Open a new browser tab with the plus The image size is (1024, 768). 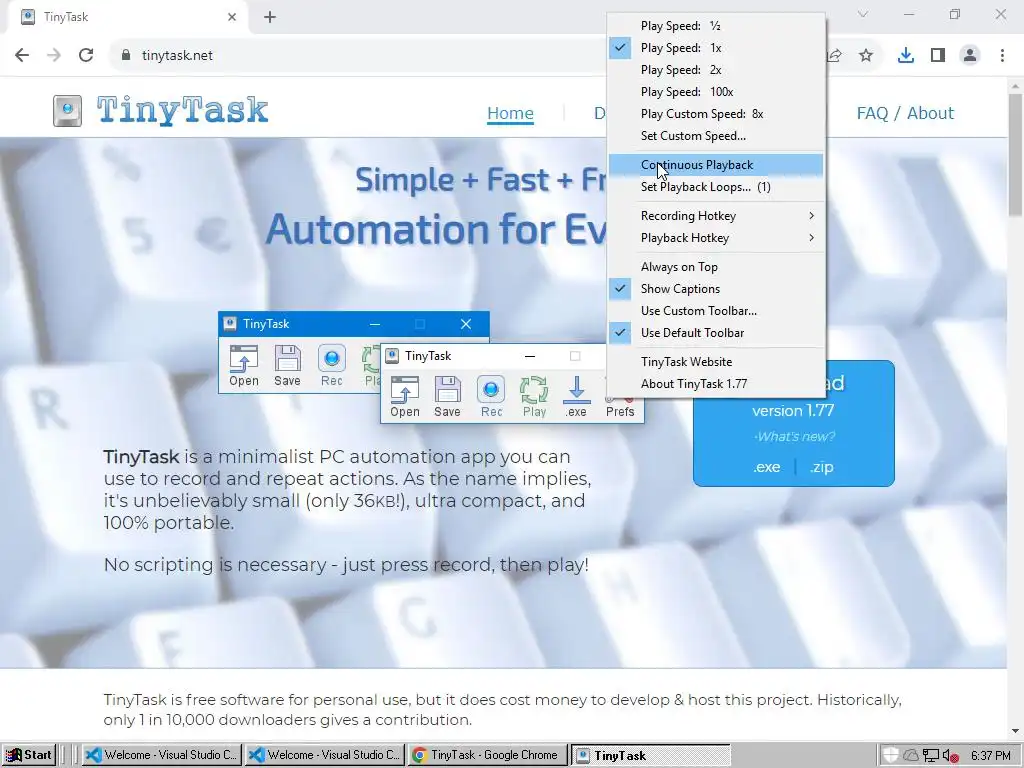270,17
